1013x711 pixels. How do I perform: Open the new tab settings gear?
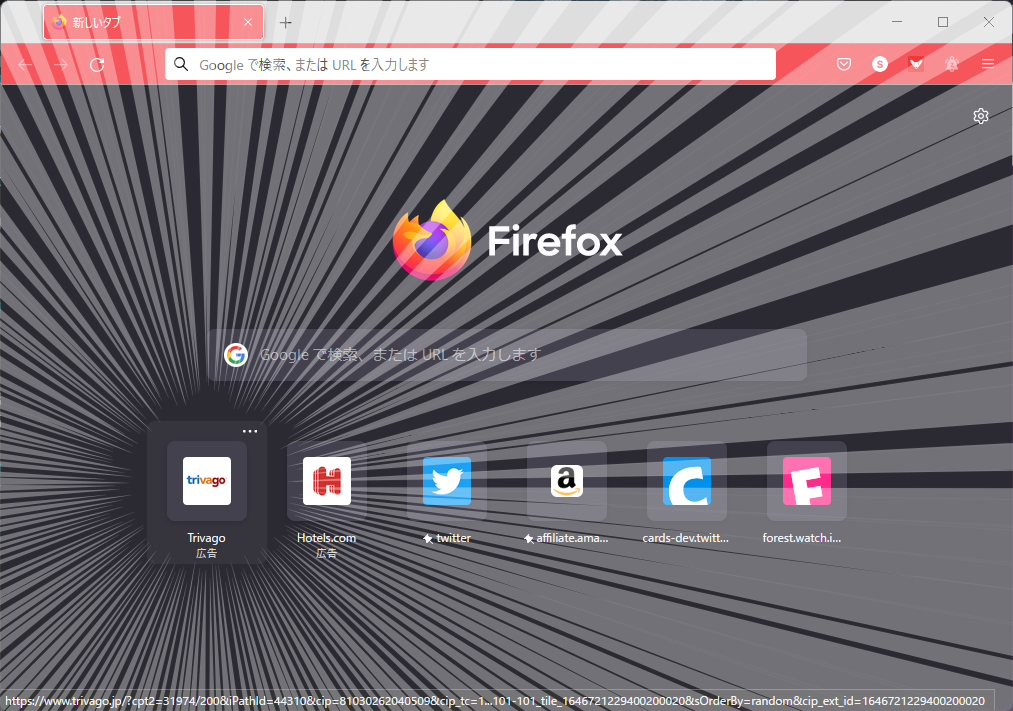click(x=981, y=116)
